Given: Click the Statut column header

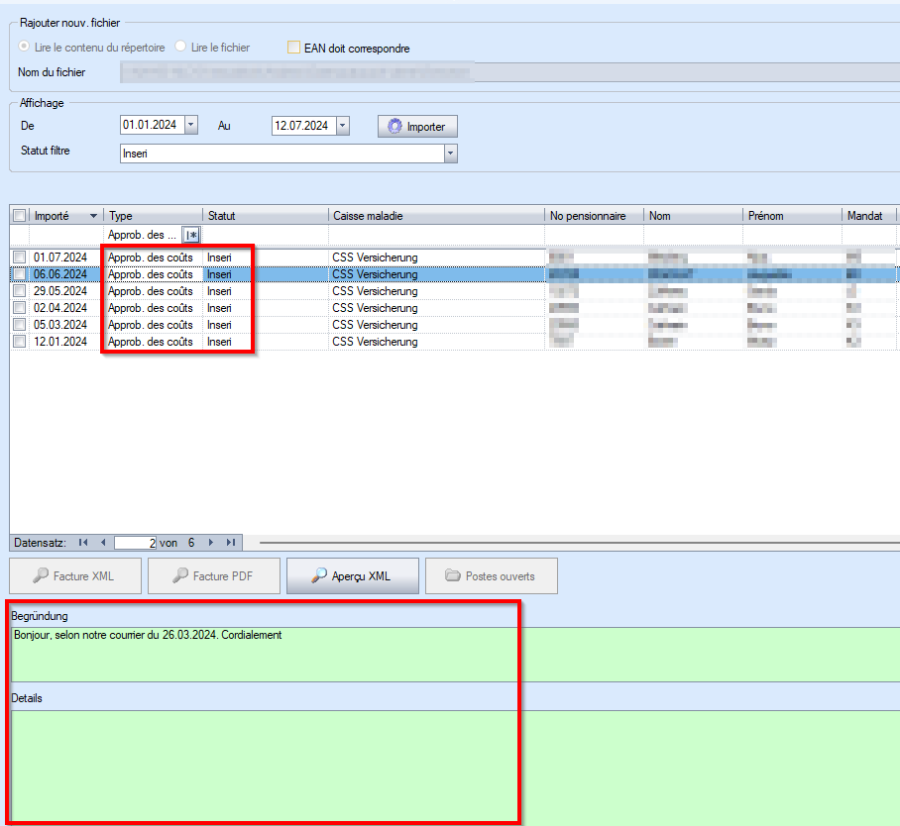Looking at the screenshot, I should pyautogui.click(x=265, y=216).
